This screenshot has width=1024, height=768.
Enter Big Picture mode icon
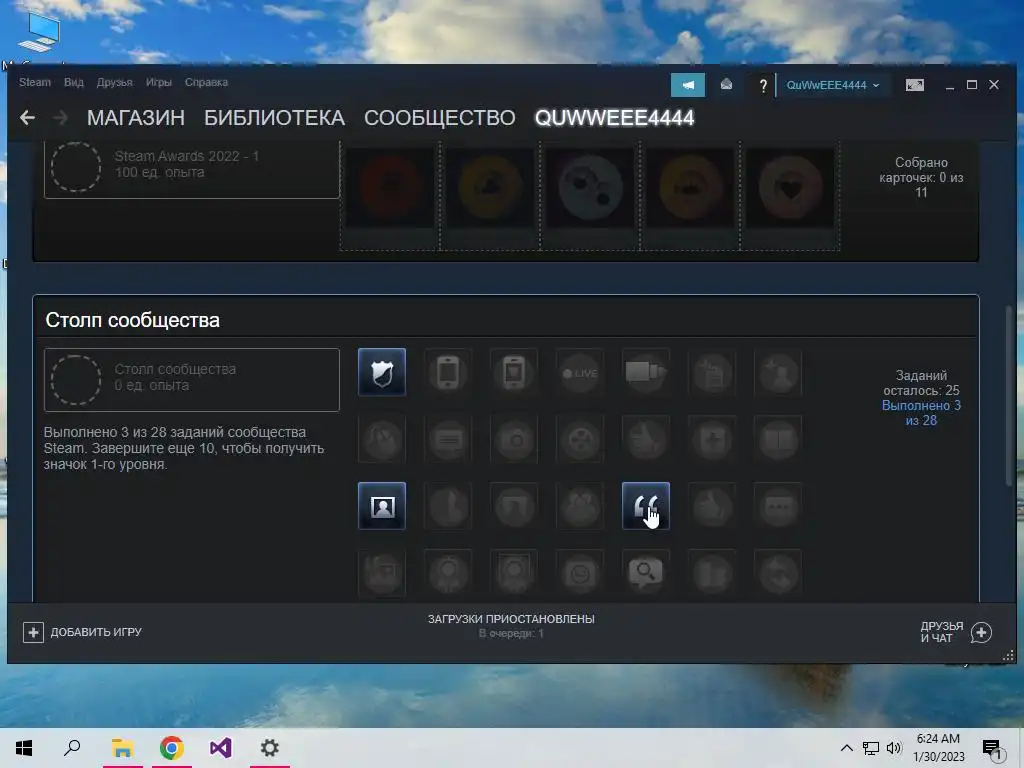click(914, 85)
